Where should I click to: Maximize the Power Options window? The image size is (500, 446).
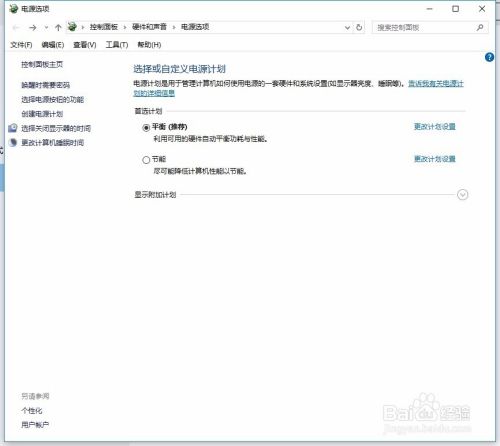456,9
